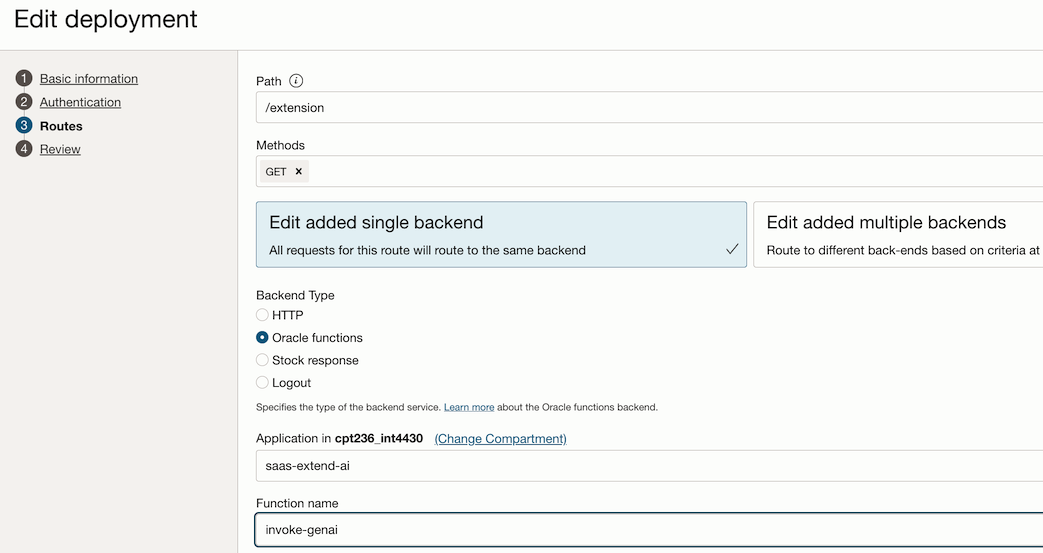Select the HTTP backend type

tap(262, 315)
